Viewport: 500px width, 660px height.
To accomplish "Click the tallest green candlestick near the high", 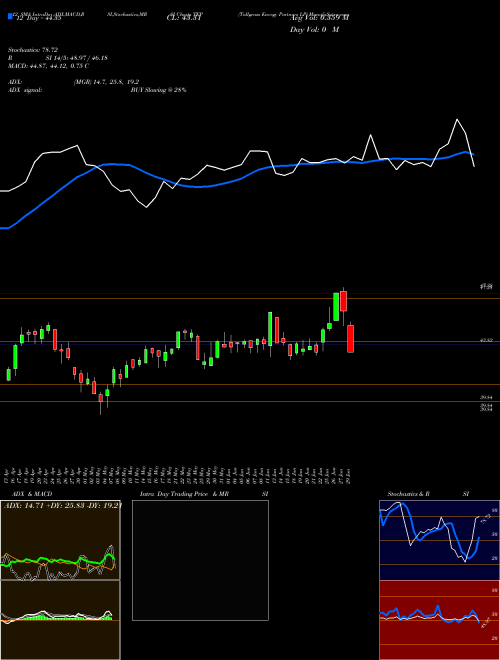I will click(336, 307).
